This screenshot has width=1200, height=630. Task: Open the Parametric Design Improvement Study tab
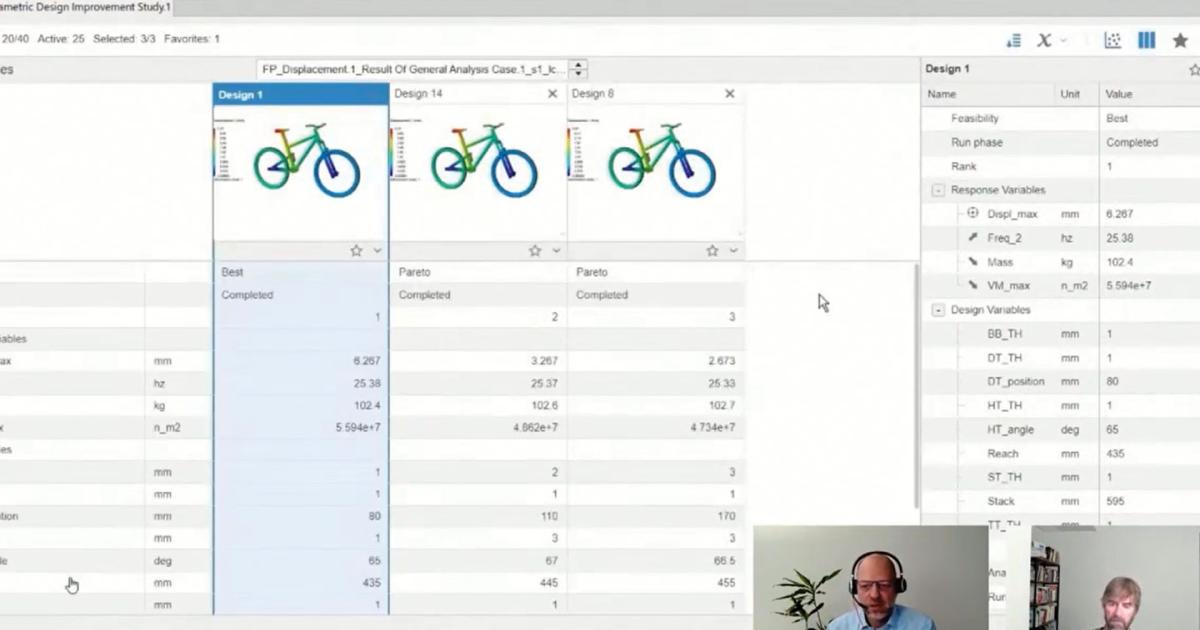tap(85, 7)
